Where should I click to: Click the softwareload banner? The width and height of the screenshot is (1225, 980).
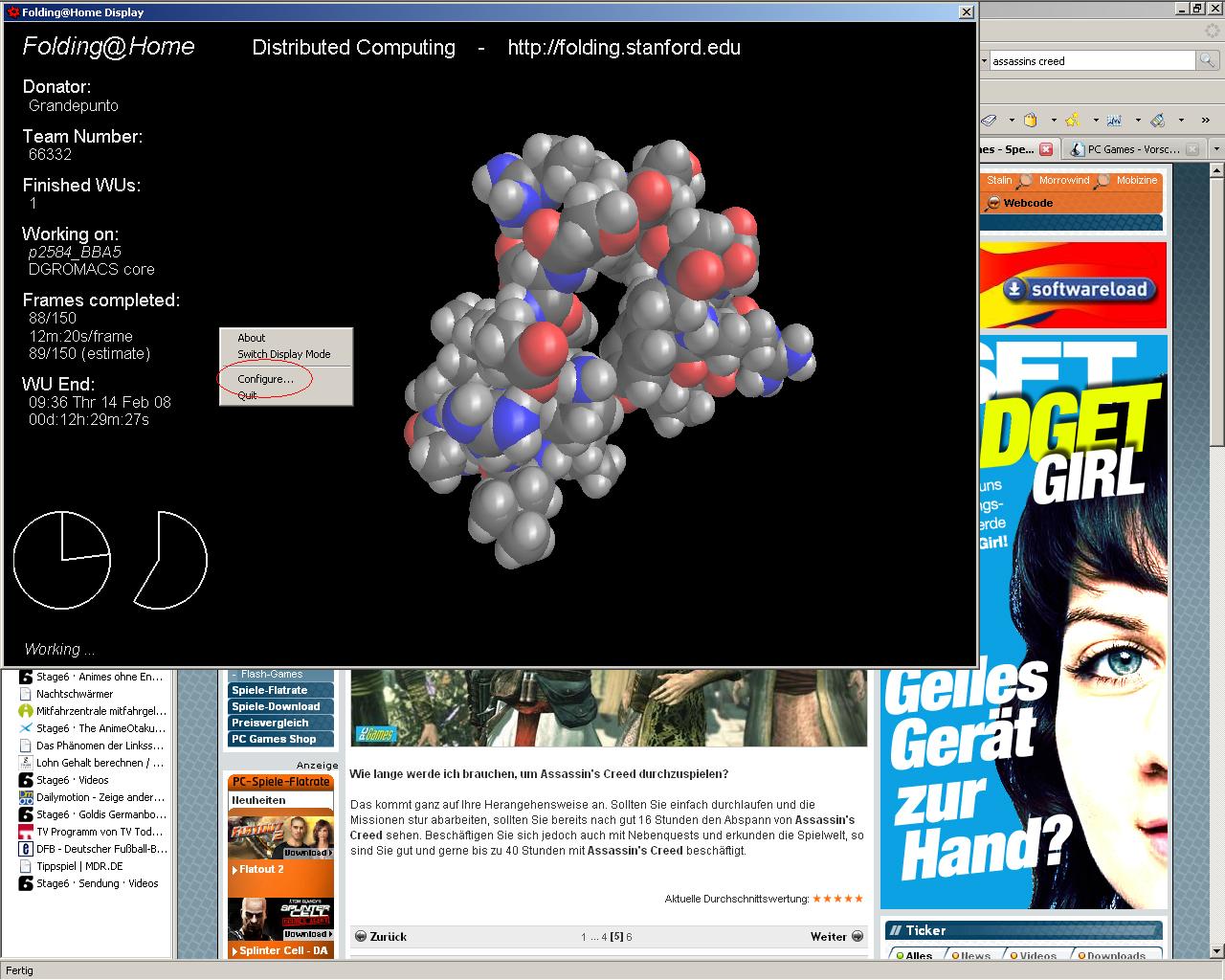(1073, 285)
